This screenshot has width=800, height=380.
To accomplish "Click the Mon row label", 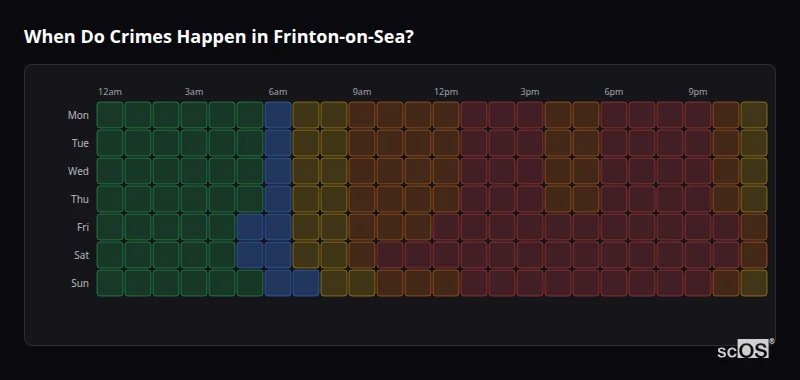I will (x=78, y=115).
